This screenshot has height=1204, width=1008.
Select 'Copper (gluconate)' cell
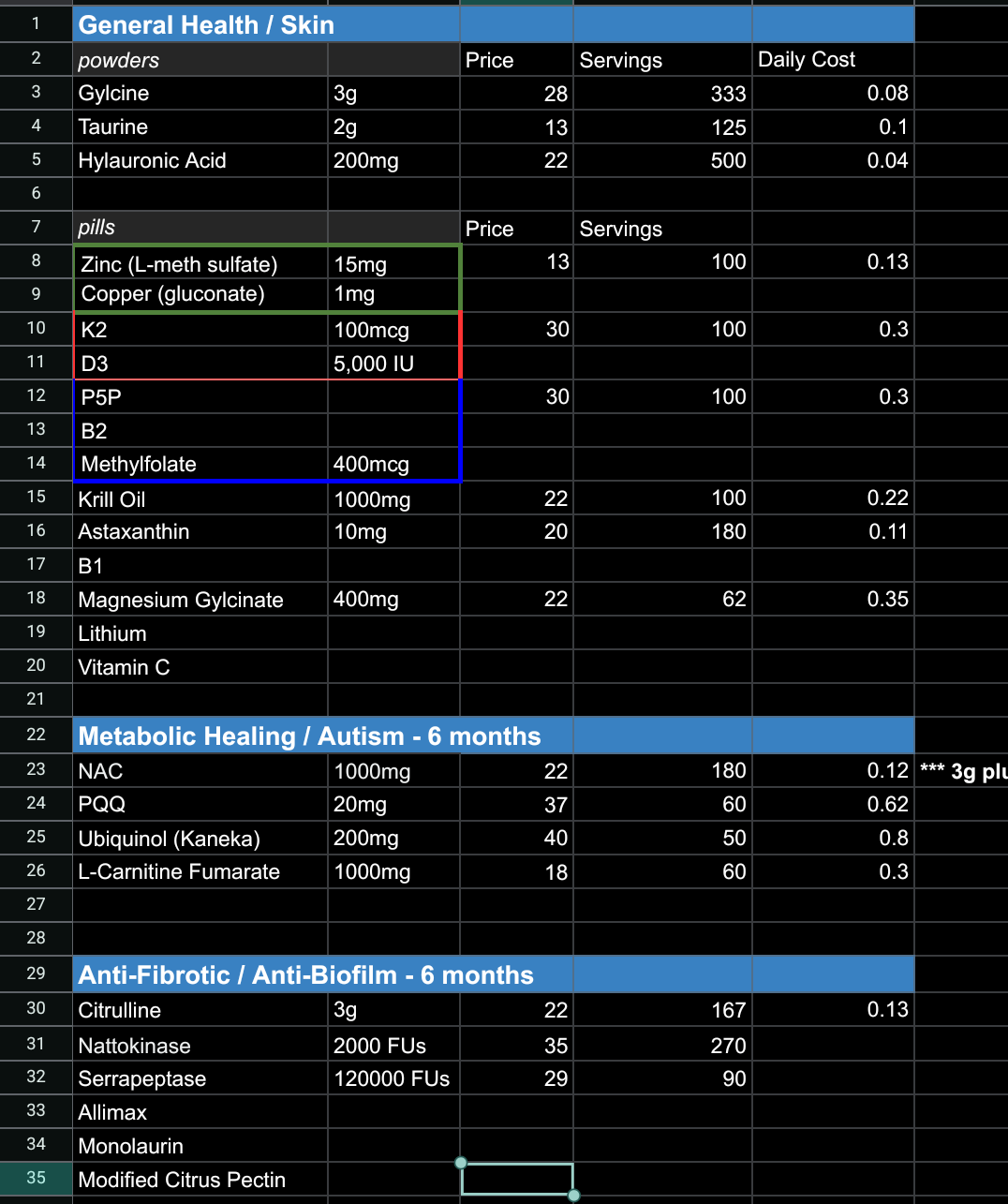[200, 294]
